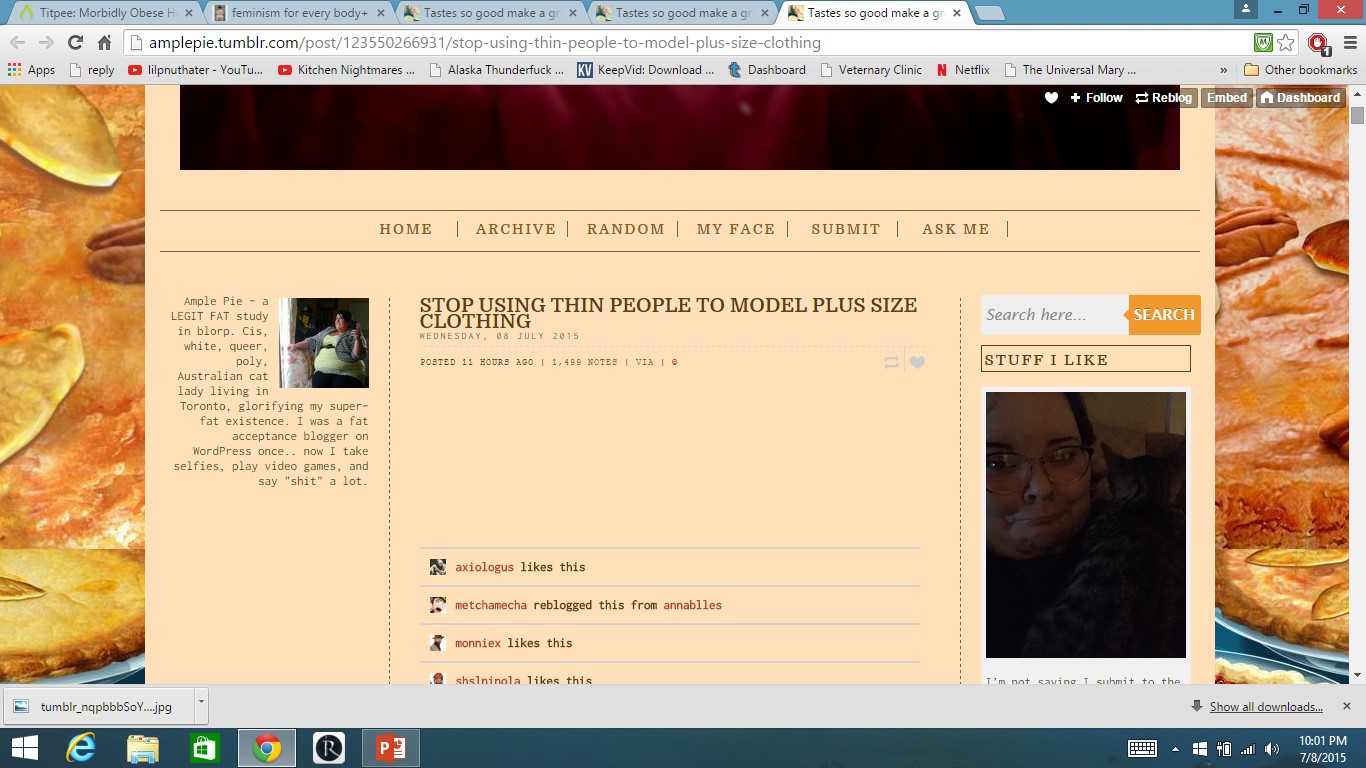This screenshot has height=768, width=1366.
Task: Open File Explorer from the taskbar
Action: (x=143, y=748)
